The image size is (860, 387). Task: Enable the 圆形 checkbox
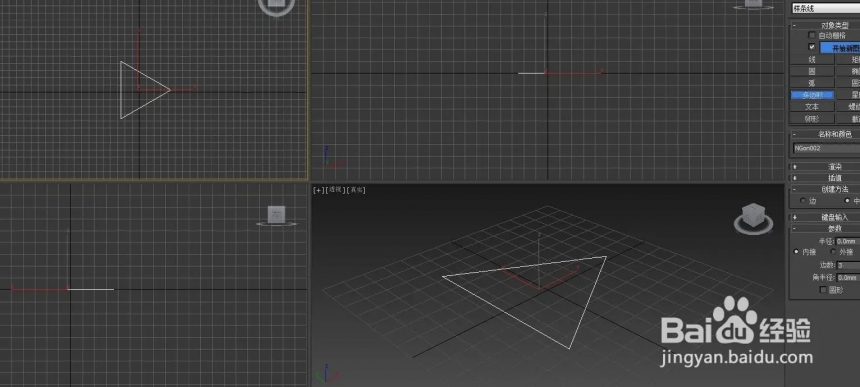tap(823, 289)
